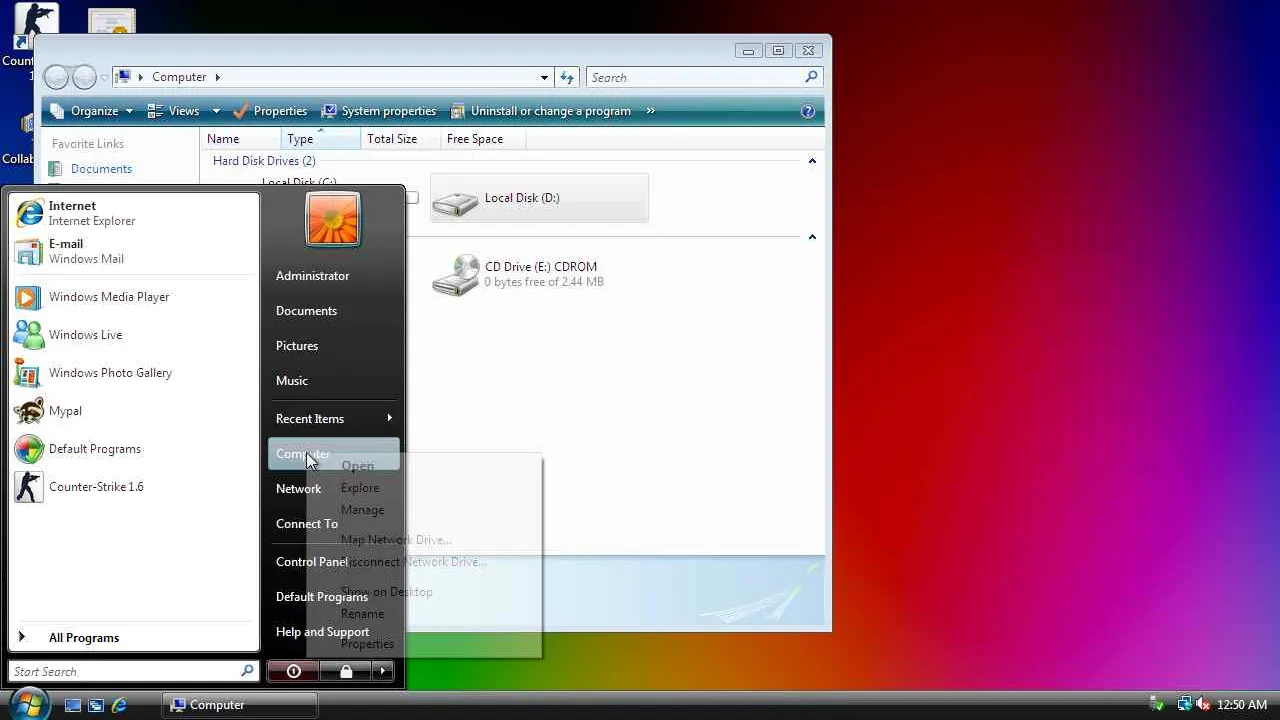The image size is (1280, 720).
Task: Refresh the Computer window address bar
Action: [567, 77]
